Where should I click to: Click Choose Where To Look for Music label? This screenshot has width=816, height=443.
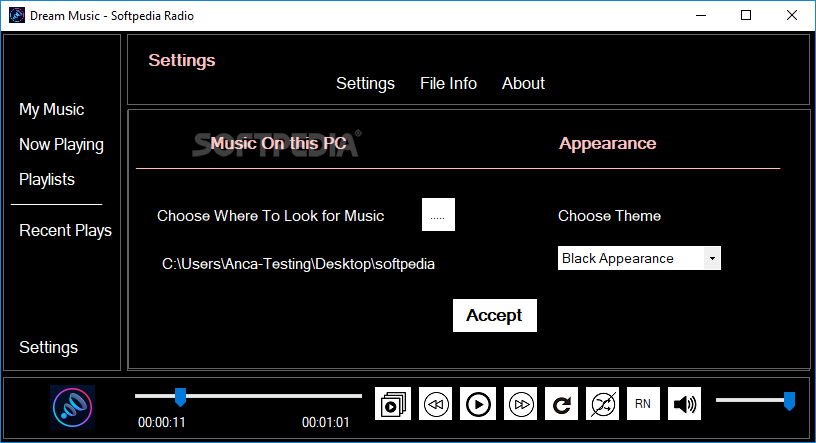[x=271, y=216]
